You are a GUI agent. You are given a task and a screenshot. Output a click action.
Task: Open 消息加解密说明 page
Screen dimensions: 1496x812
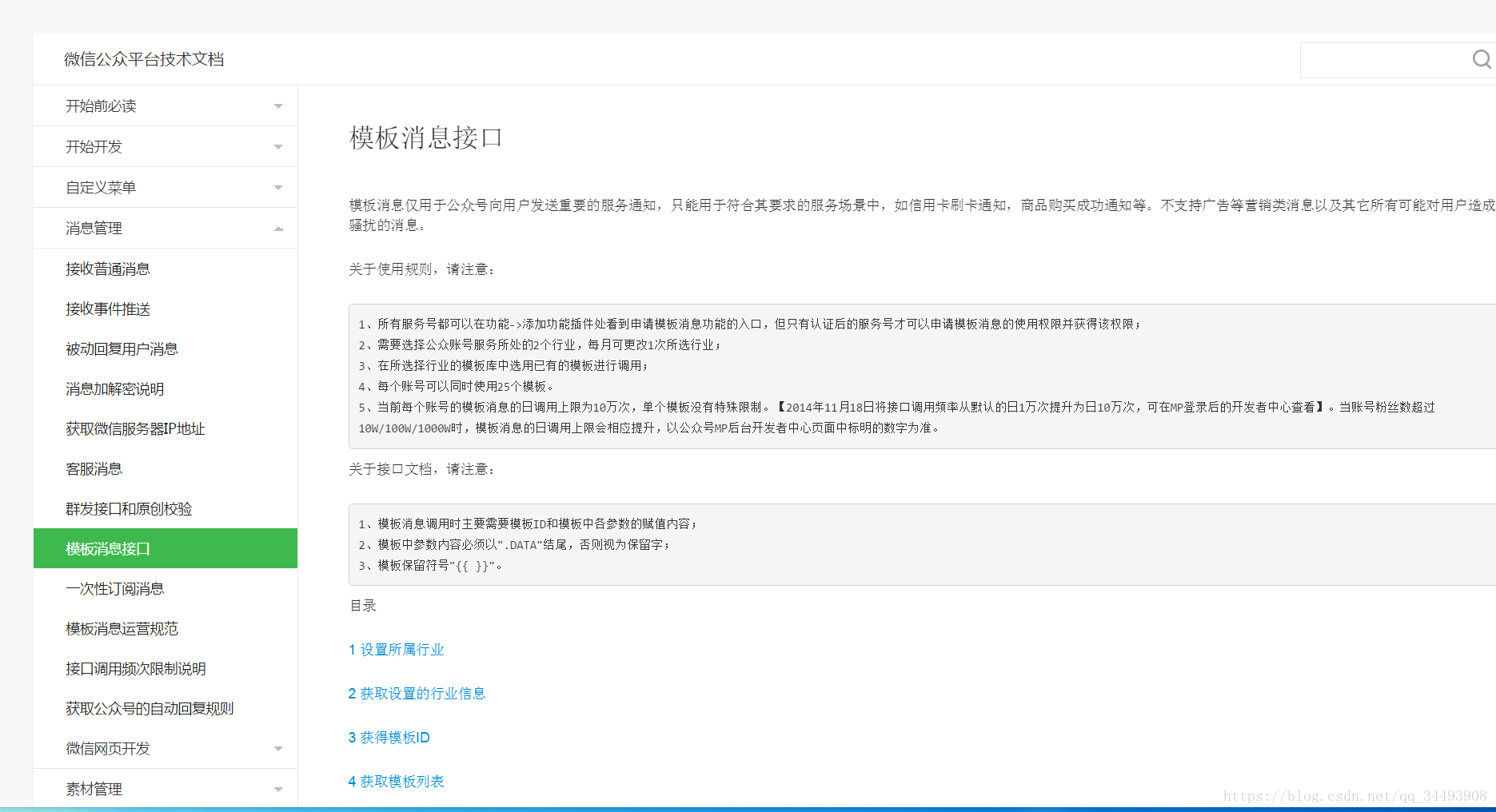(x=114, y=389)
